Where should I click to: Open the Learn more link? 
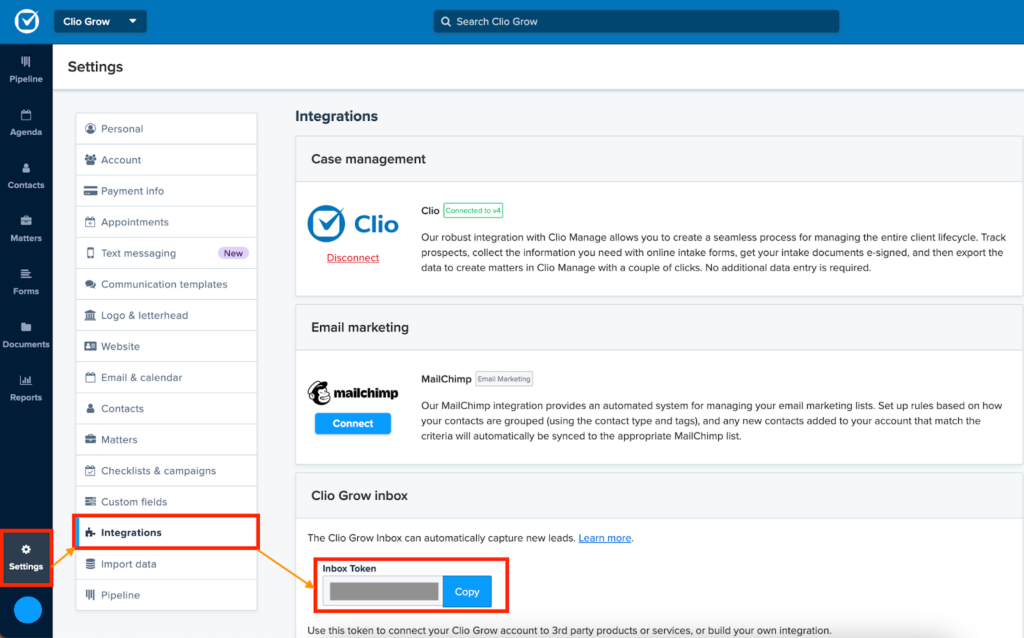point(604,538)
